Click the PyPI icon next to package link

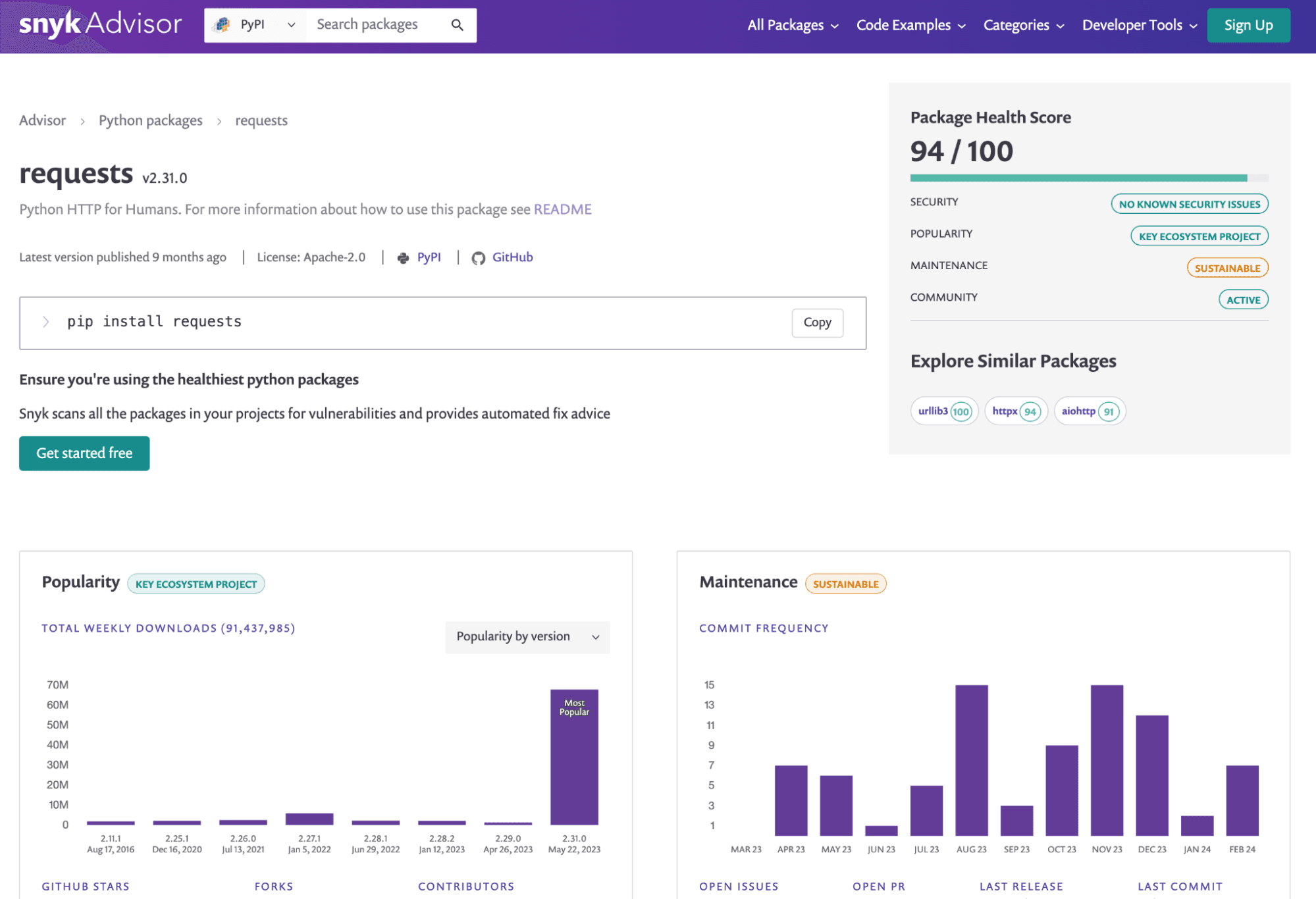tap(404, 258)
